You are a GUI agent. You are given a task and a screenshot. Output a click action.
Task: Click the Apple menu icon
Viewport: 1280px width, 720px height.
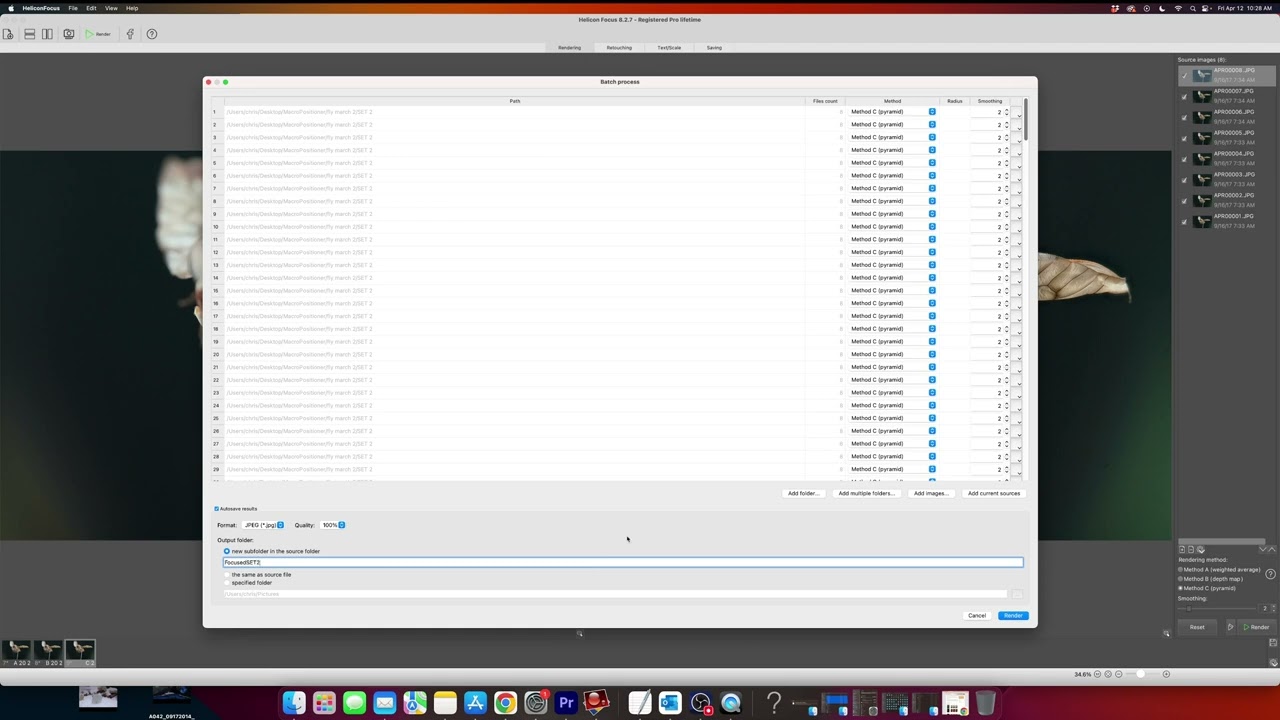point(10,8)
